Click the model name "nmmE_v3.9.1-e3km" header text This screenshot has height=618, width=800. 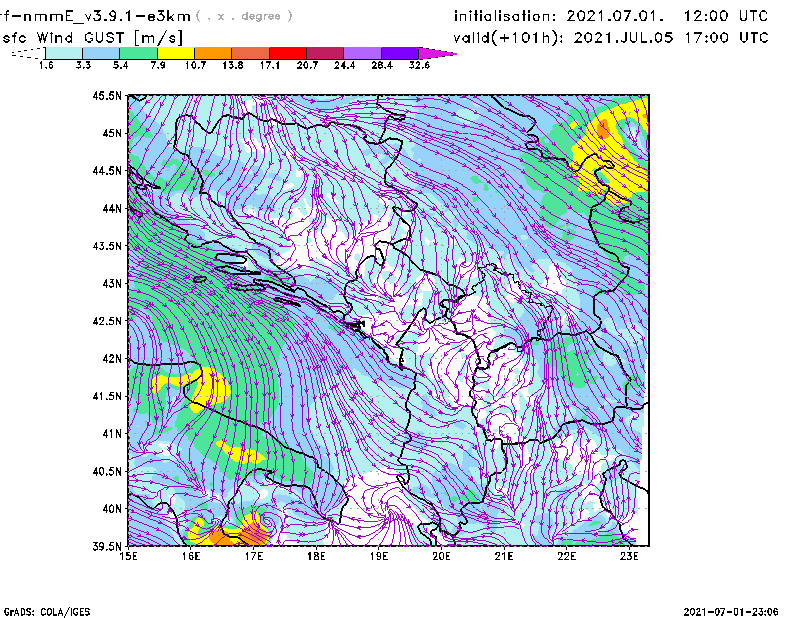[107, 16]
